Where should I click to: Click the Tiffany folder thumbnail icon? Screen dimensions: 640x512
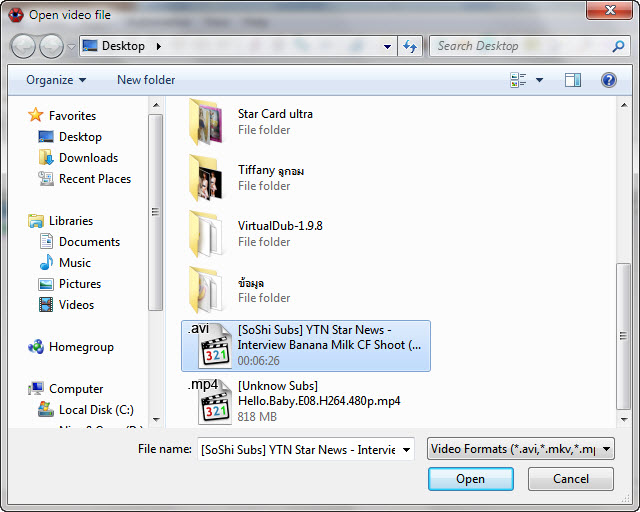[206, 178]
